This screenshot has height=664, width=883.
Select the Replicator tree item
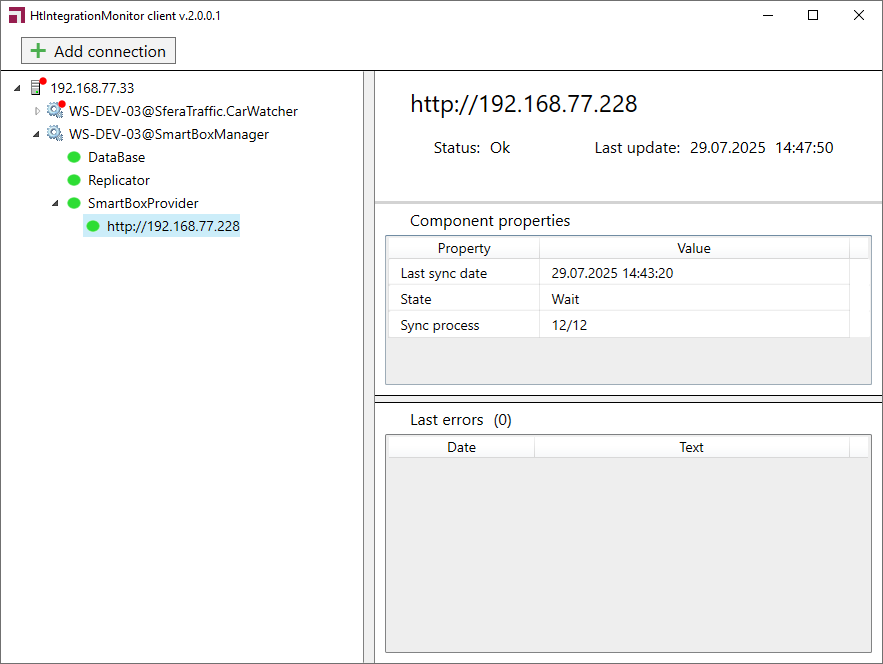click(x=119, y=180)
